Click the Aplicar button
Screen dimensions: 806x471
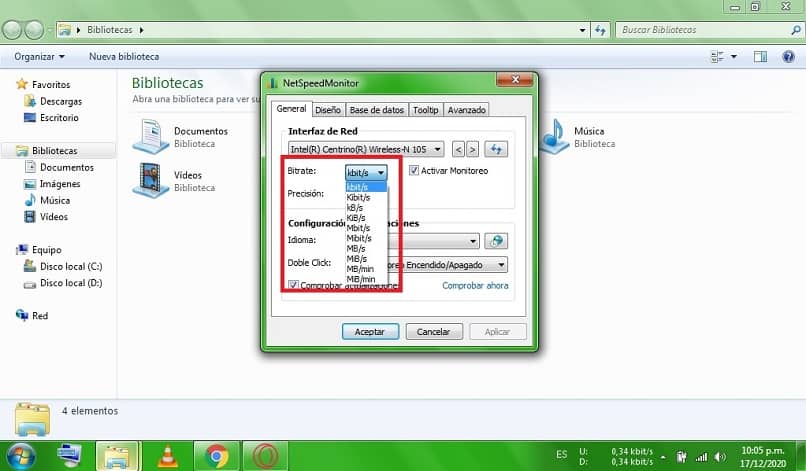click(498, 332)
